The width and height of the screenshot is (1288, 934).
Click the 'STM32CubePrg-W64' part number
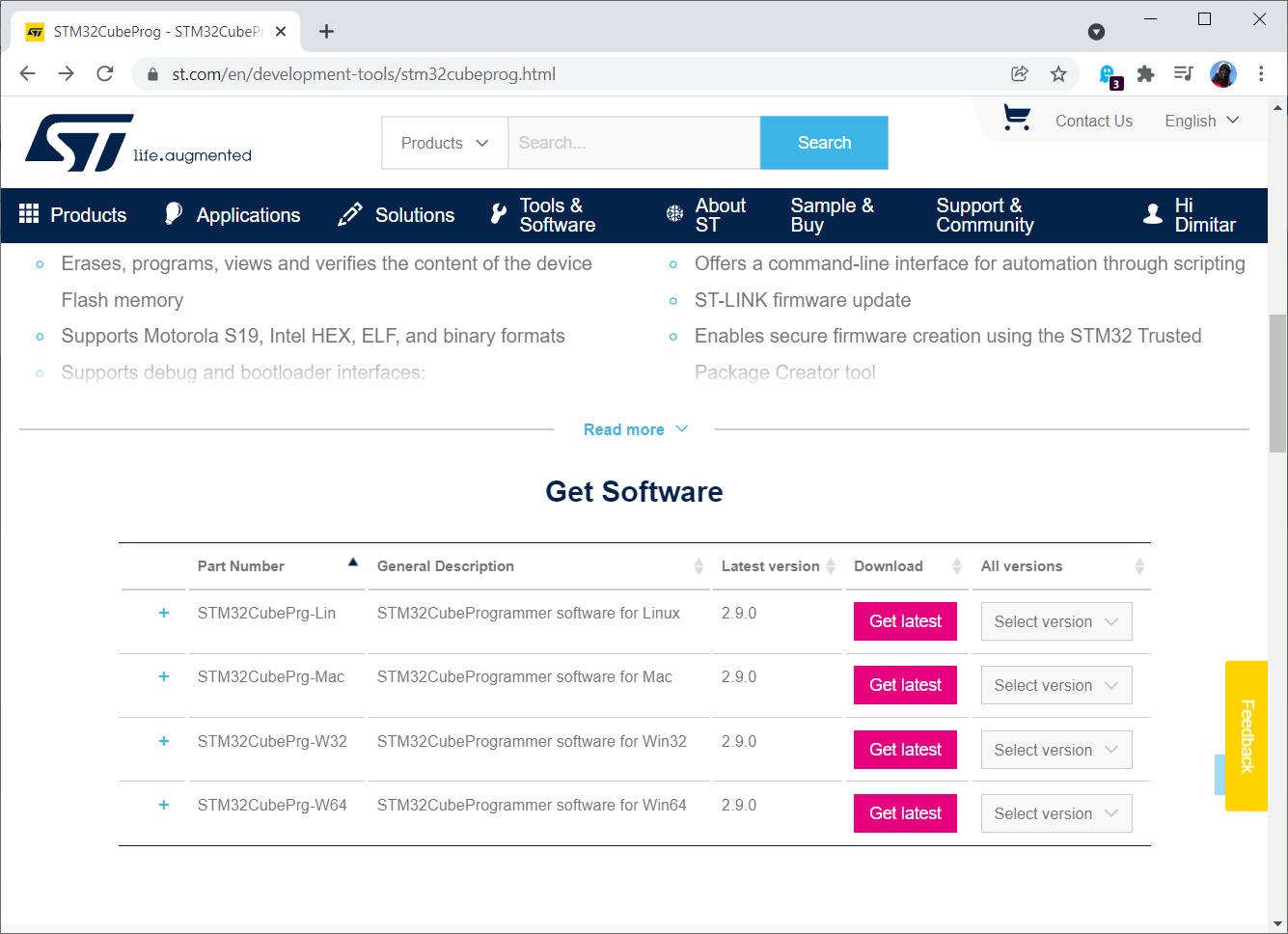(272, 805)
